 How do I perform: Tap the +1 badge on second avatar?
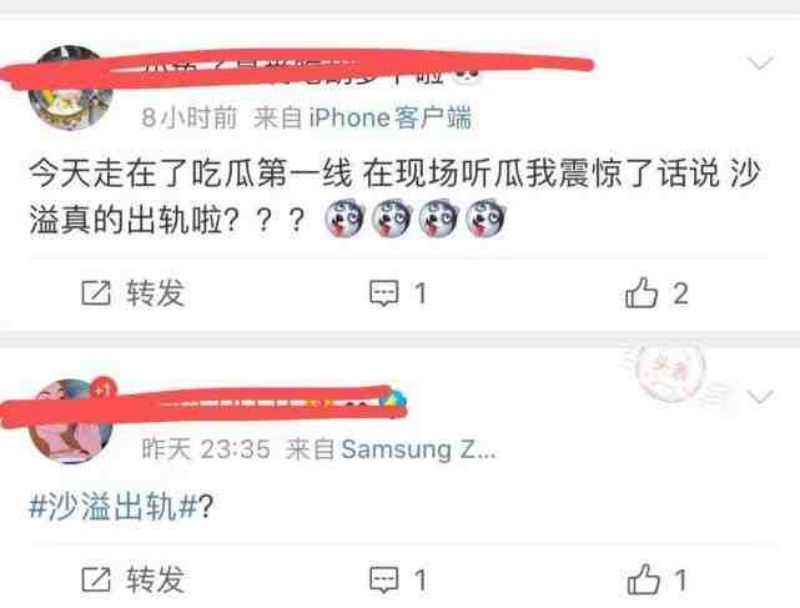point(104,390)
